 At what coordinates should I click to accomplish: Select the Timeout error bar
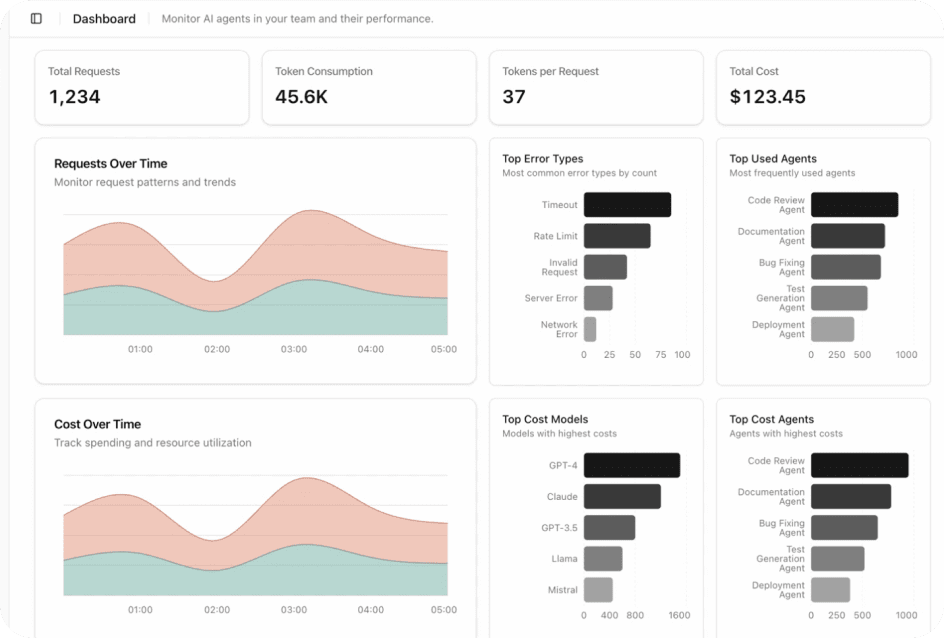point(627,205)
